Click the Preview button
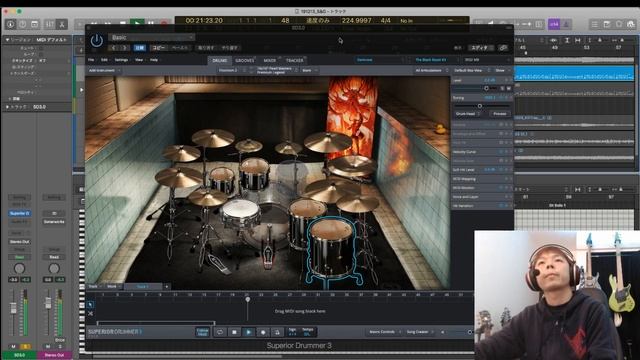 pos(500,114)
